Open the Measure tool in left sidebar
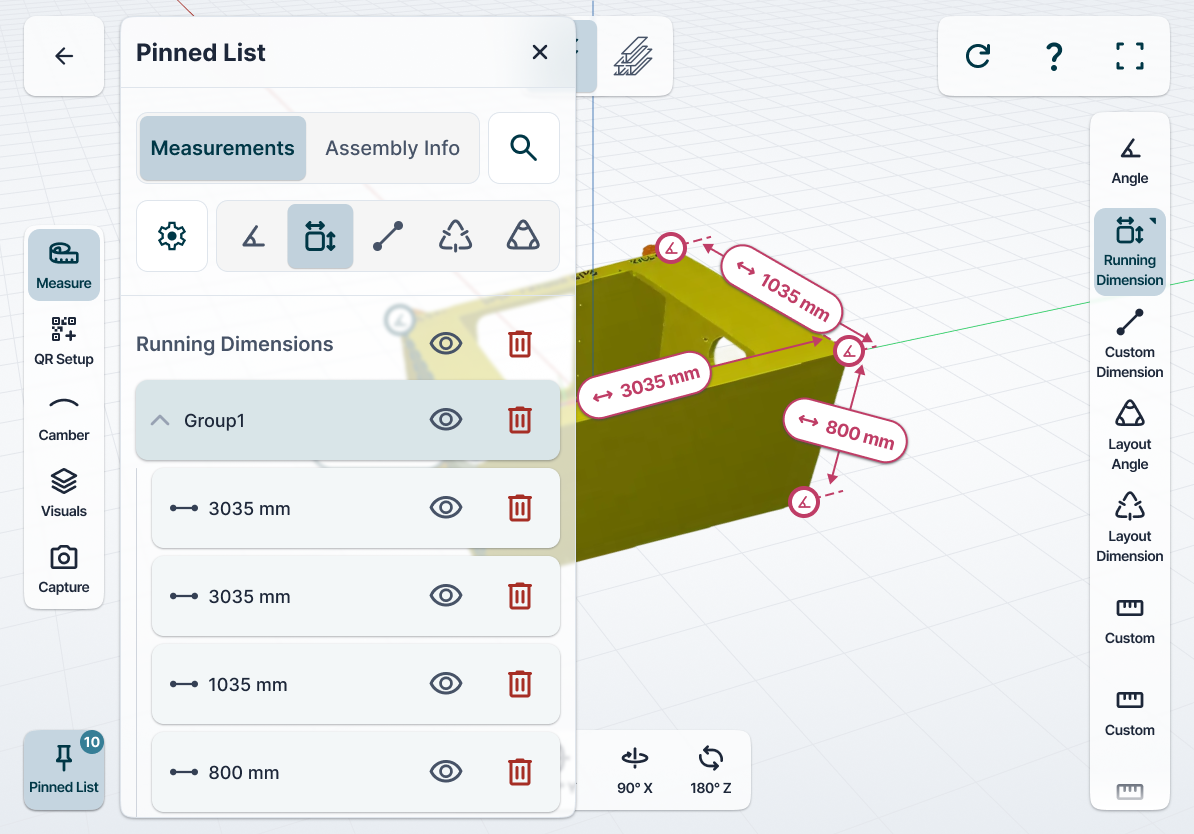 (64, 265)
